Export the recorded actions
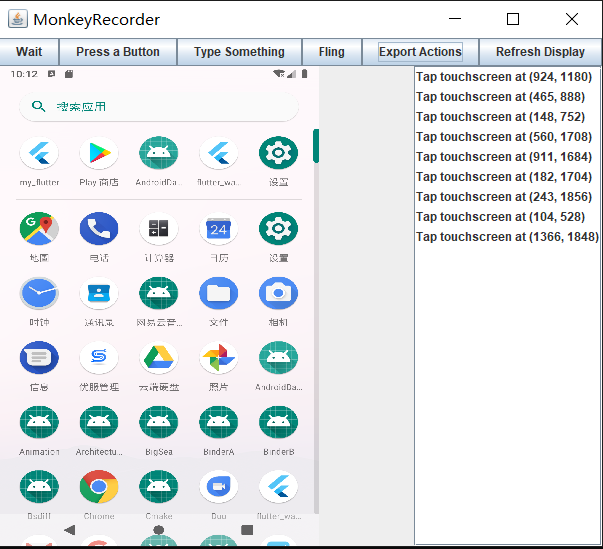 pos(420,52)
